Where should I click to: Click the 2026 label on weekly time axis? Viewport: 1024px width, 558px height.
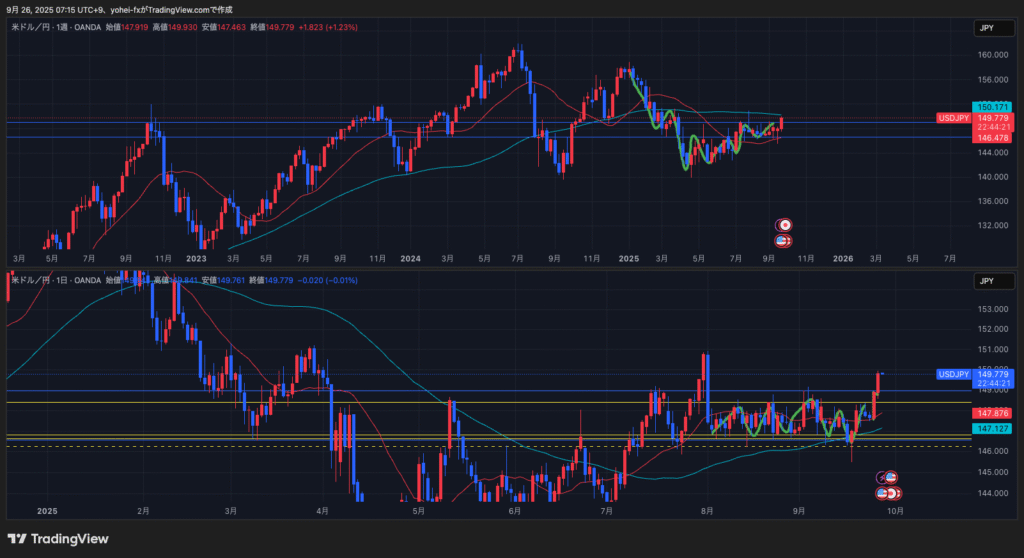(843, 258)
